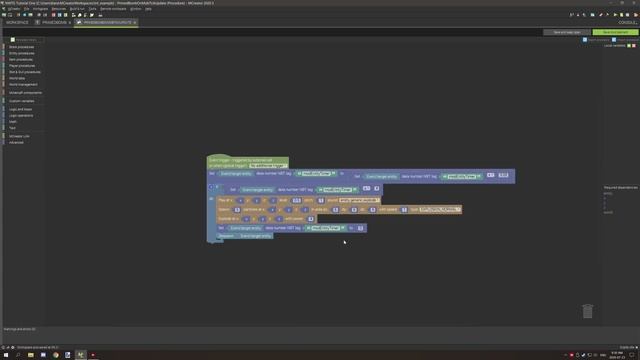
Task: Open Chrome from the taskbar
Action: 56,355
